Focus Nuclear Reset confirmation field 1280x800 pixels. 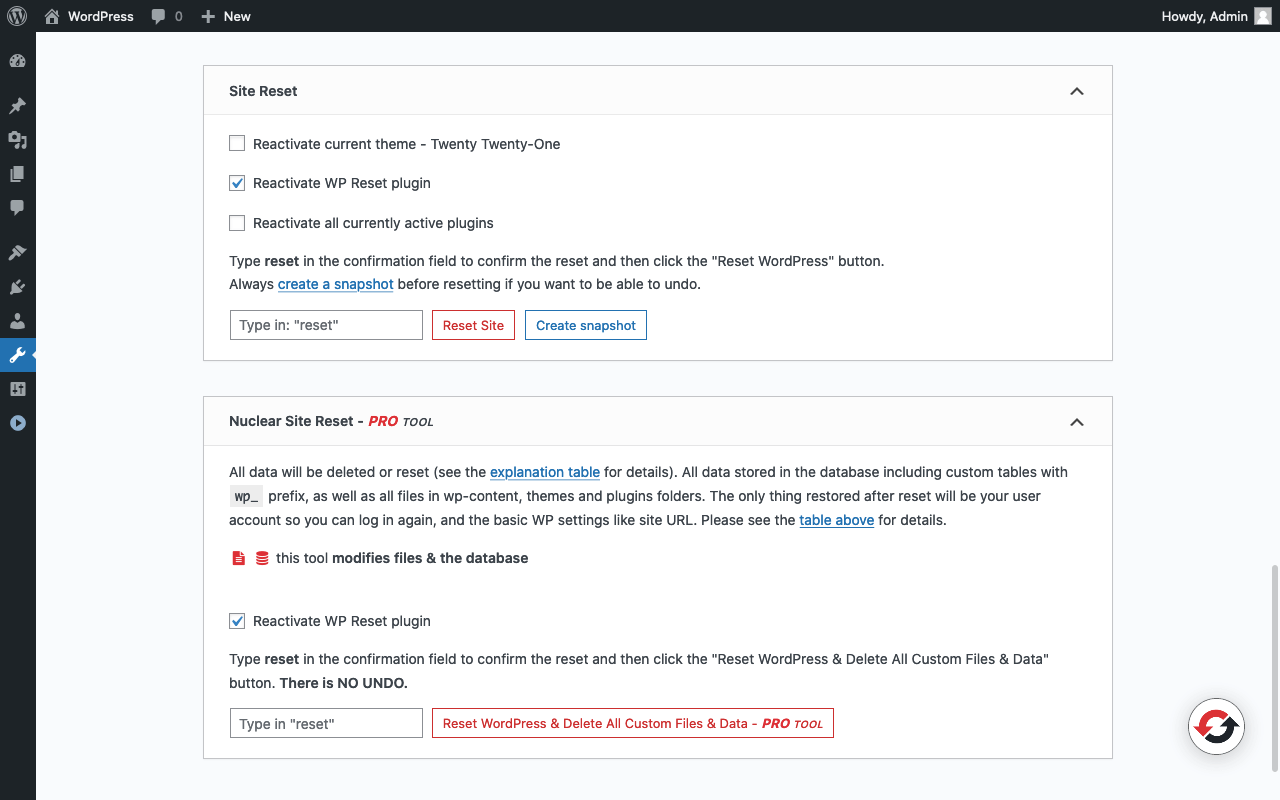coord(326,723)
